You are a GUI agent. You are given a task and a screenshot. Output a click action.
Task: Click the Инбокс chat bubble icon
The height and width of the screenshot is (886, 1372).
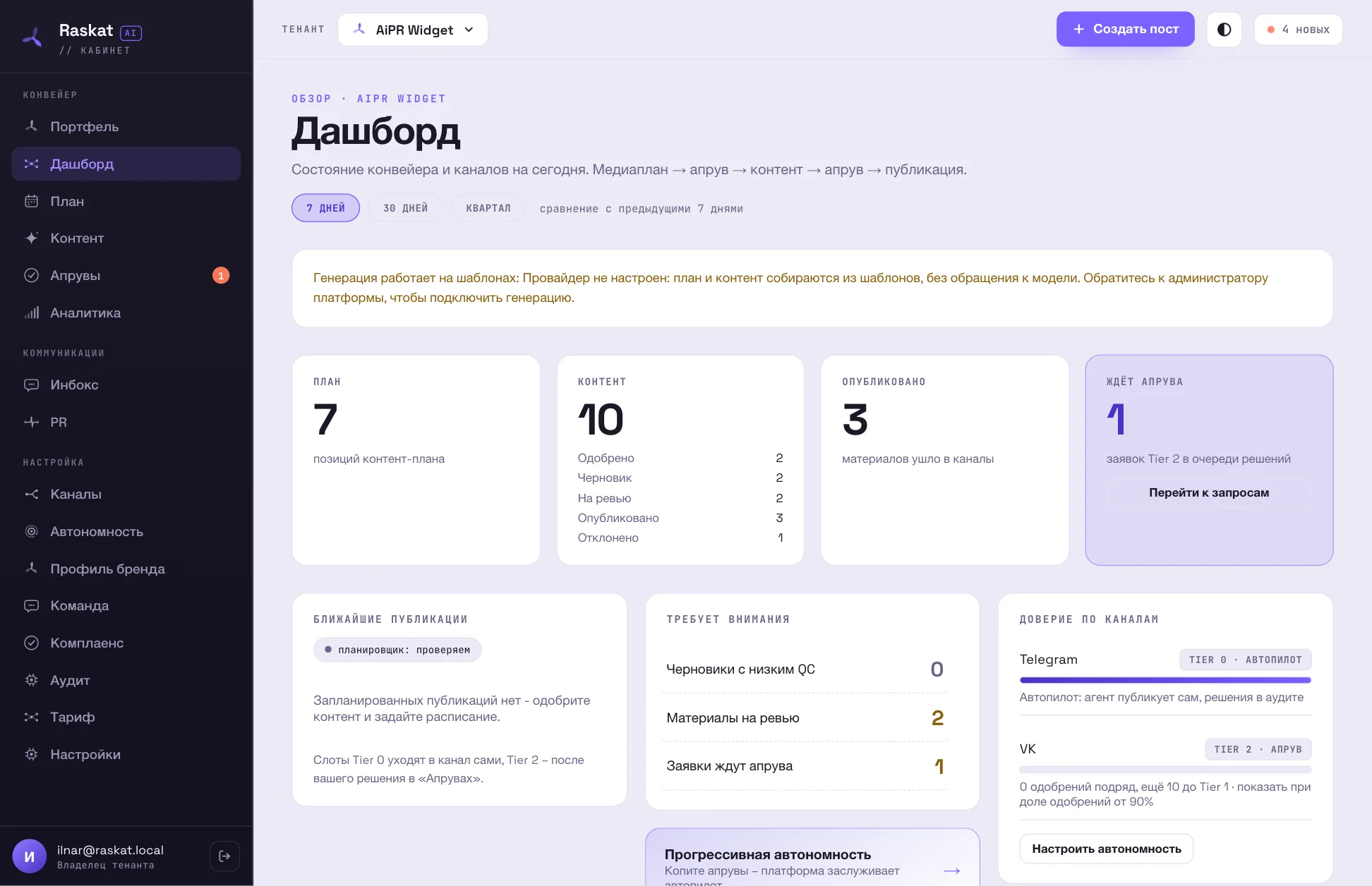point(31,384)
